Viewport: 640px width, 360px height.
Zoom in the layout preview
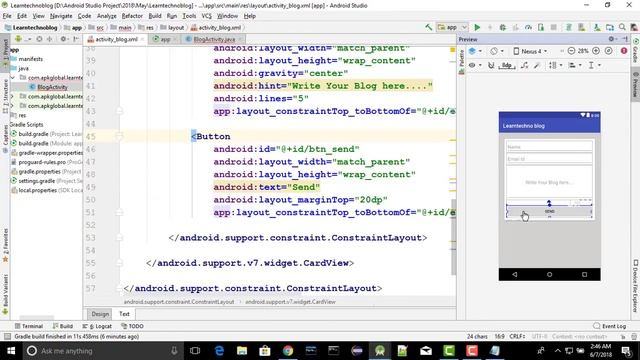596,51
